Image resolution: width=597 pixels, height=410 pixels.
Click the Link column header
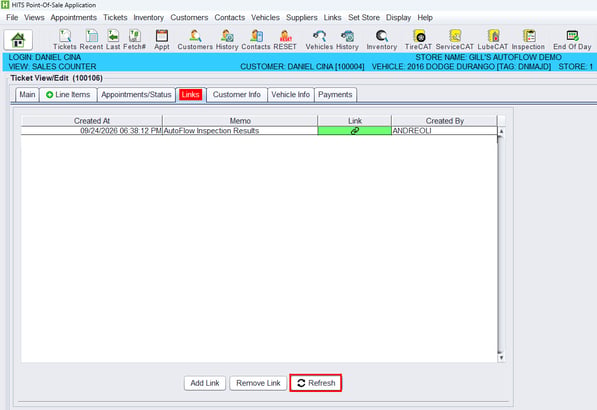354,121
